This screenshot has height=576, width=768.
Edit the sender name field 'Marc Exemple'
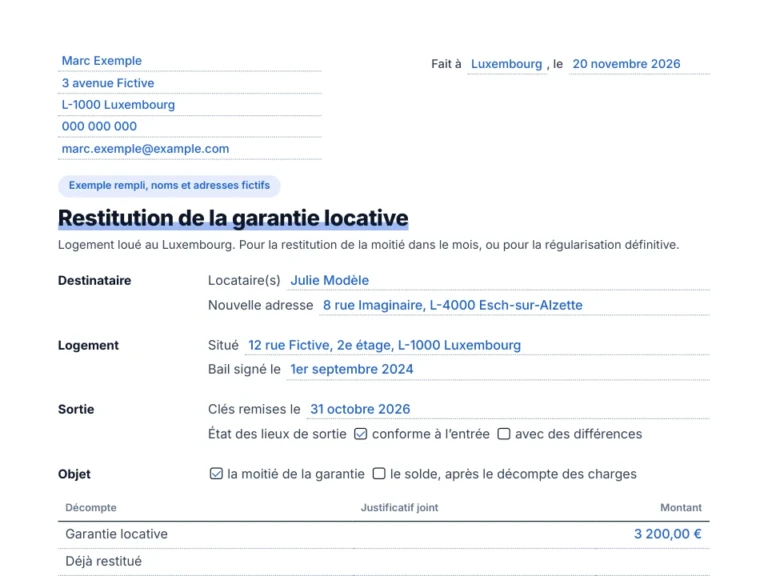[x=190, y=61]
